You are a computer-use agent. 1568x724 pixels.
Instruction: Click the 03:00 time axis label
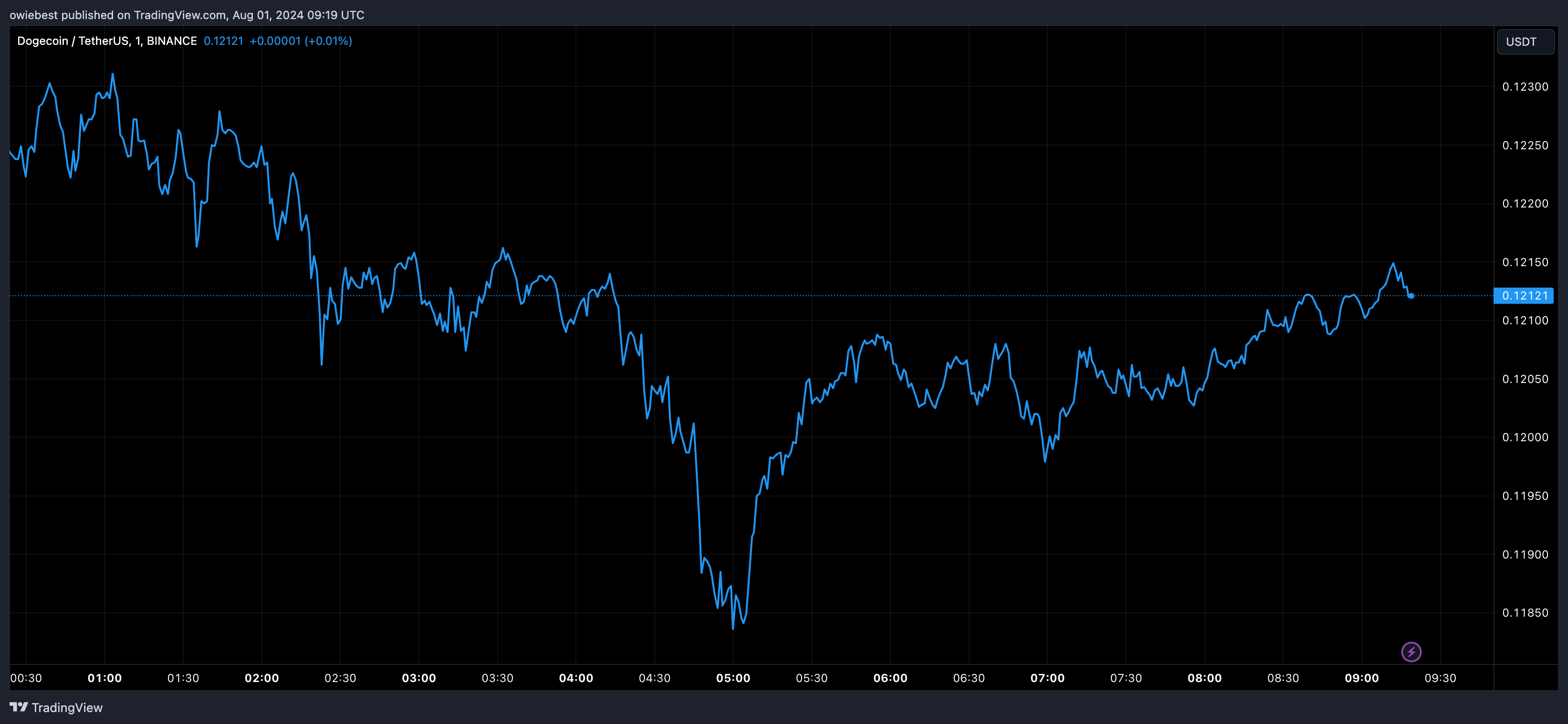tap(419, 678)
